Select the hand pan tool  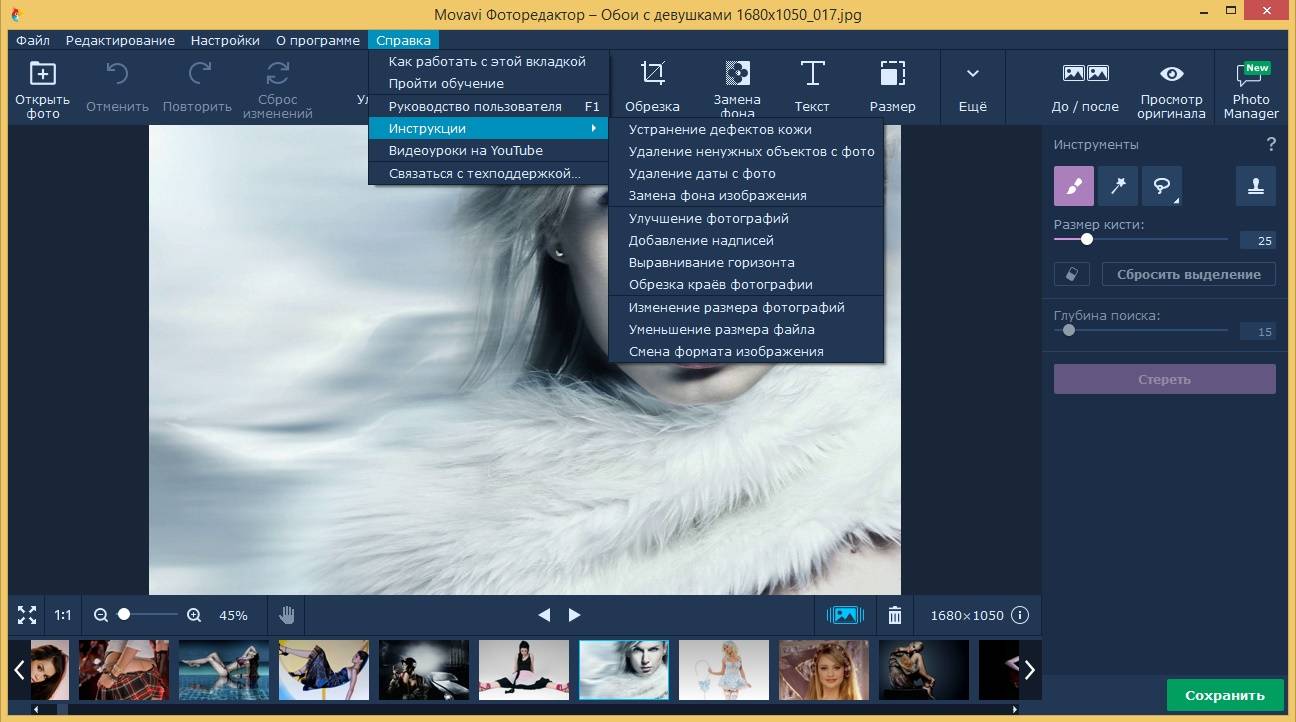(287, 615)
